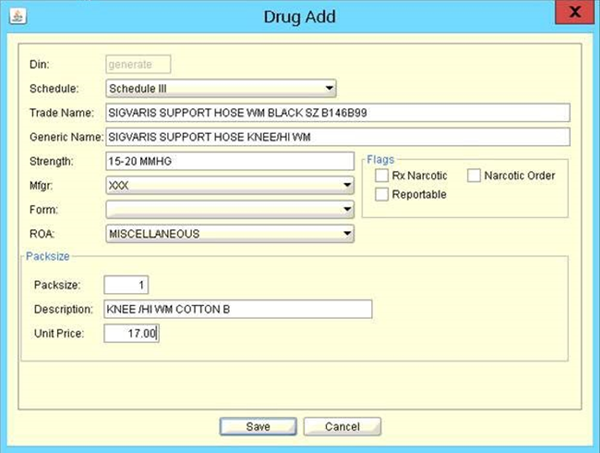Save the new drug entry

[258, 426]
